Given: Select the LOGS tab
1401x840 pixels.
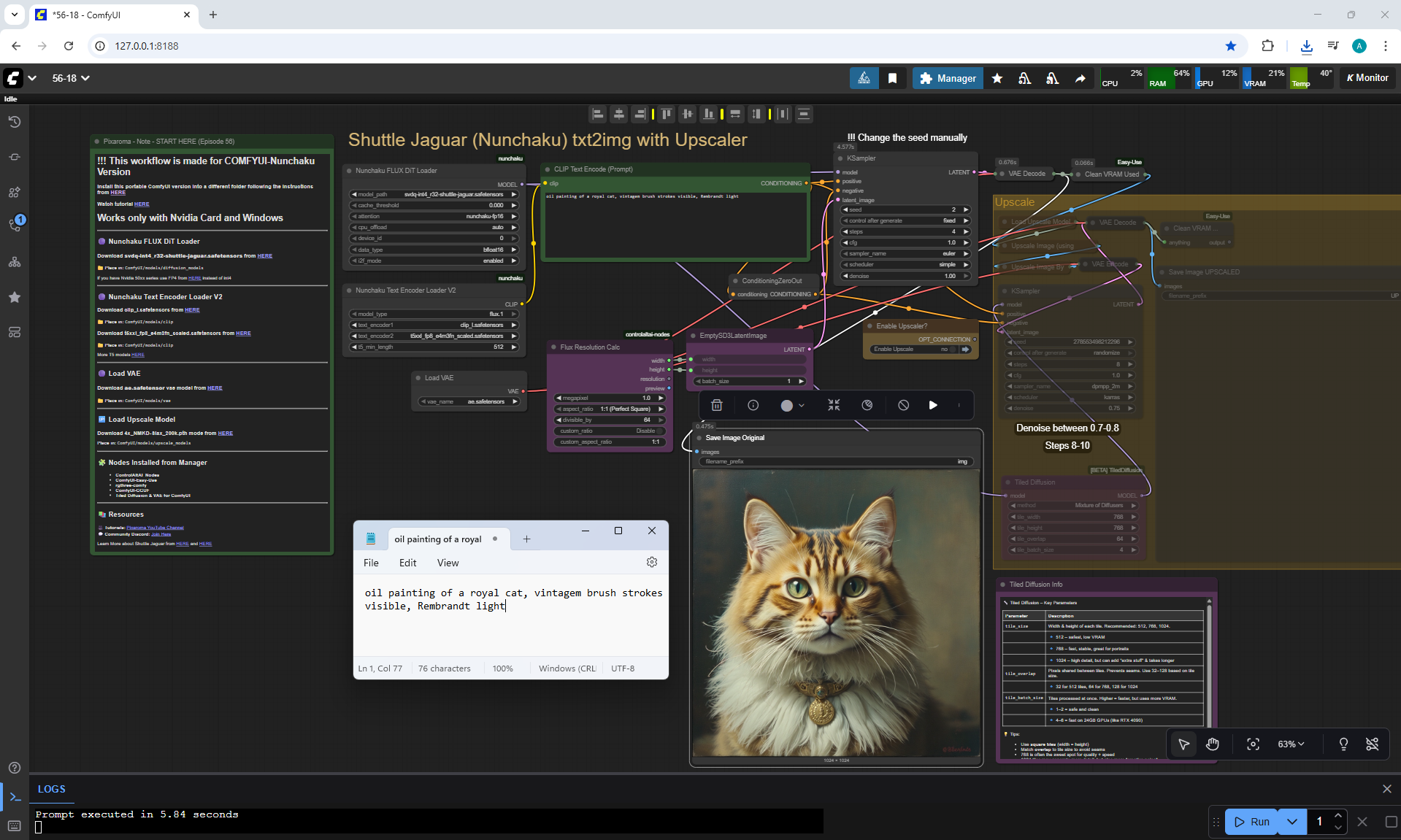Looking at the screenshot, I should pyautogui.click(x=51, y=789).
